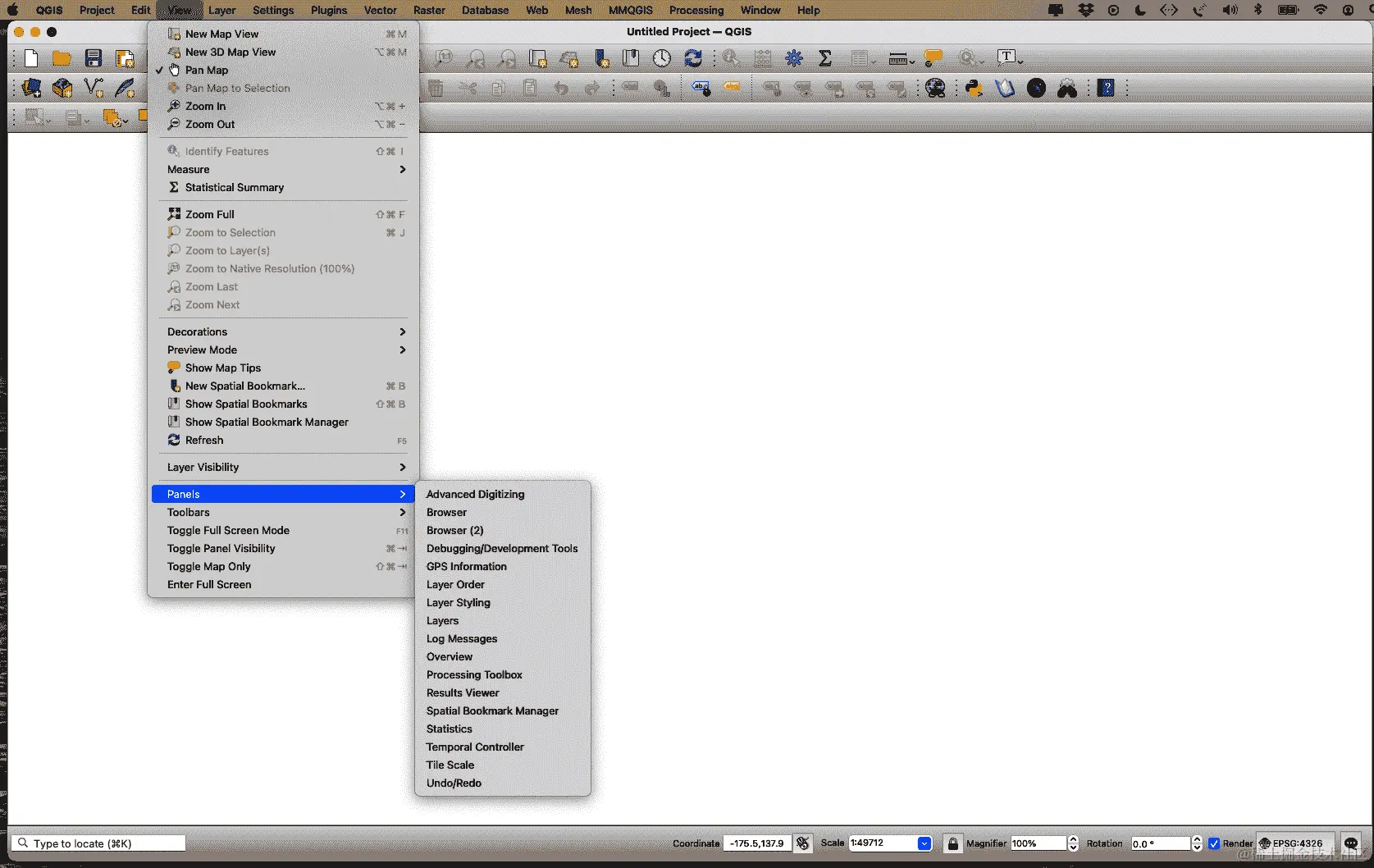Click the binoculars plugin icon
1374x868 pixels.
(1067, 88)
